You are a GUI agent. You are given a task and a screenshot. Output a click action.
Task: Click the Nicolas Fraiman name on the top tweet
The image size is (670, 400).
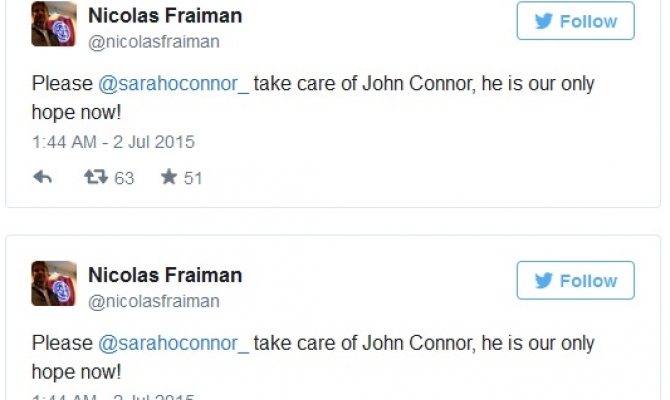165,16
